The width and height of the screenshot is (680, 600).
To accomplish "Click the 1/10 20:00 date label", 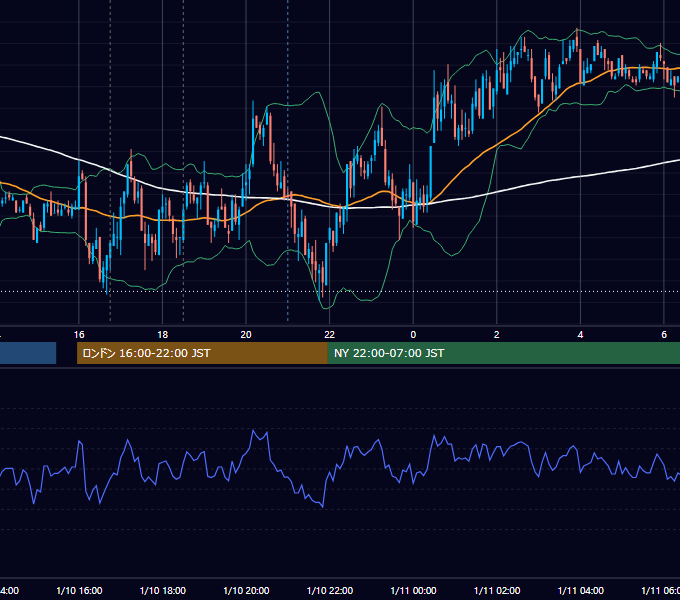I will point(246,590).
